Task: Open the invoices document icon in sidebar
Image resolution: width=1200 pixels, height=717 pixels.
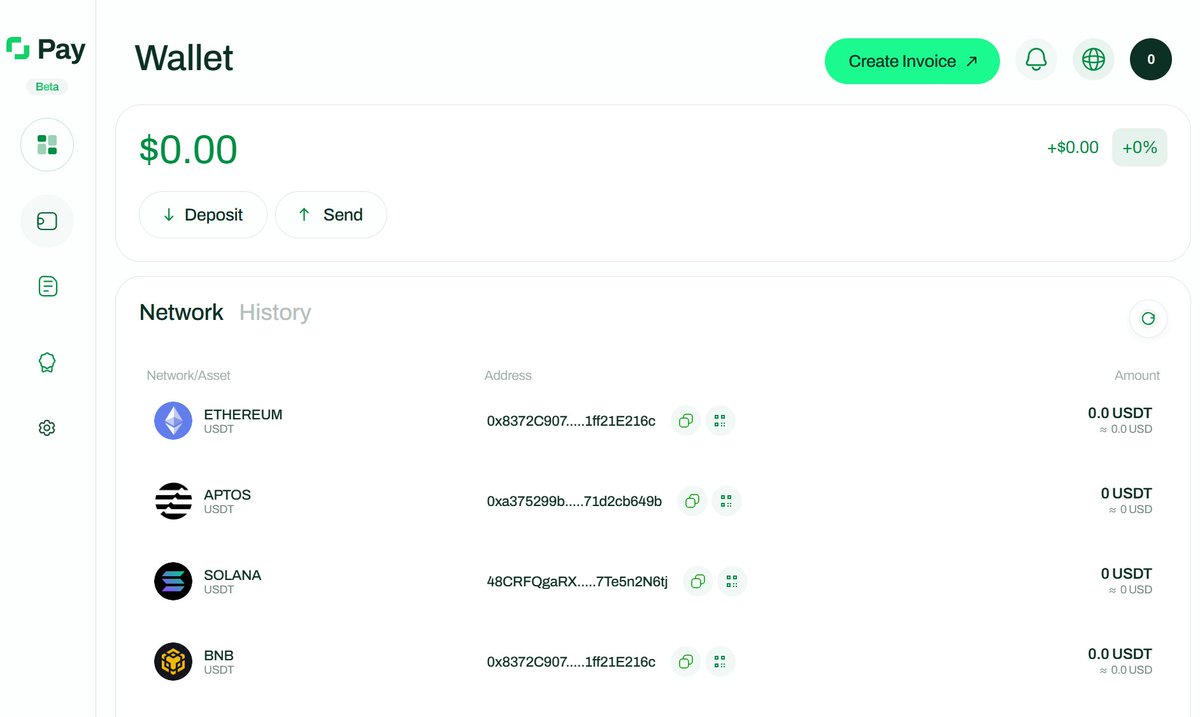Action: click(47, 287)
